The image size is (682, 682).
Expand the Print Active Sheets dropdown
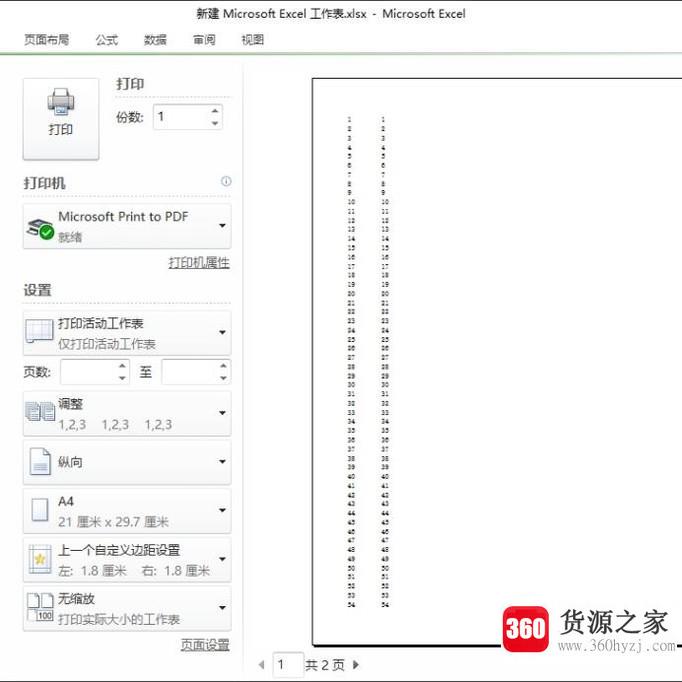coord(127,333)
